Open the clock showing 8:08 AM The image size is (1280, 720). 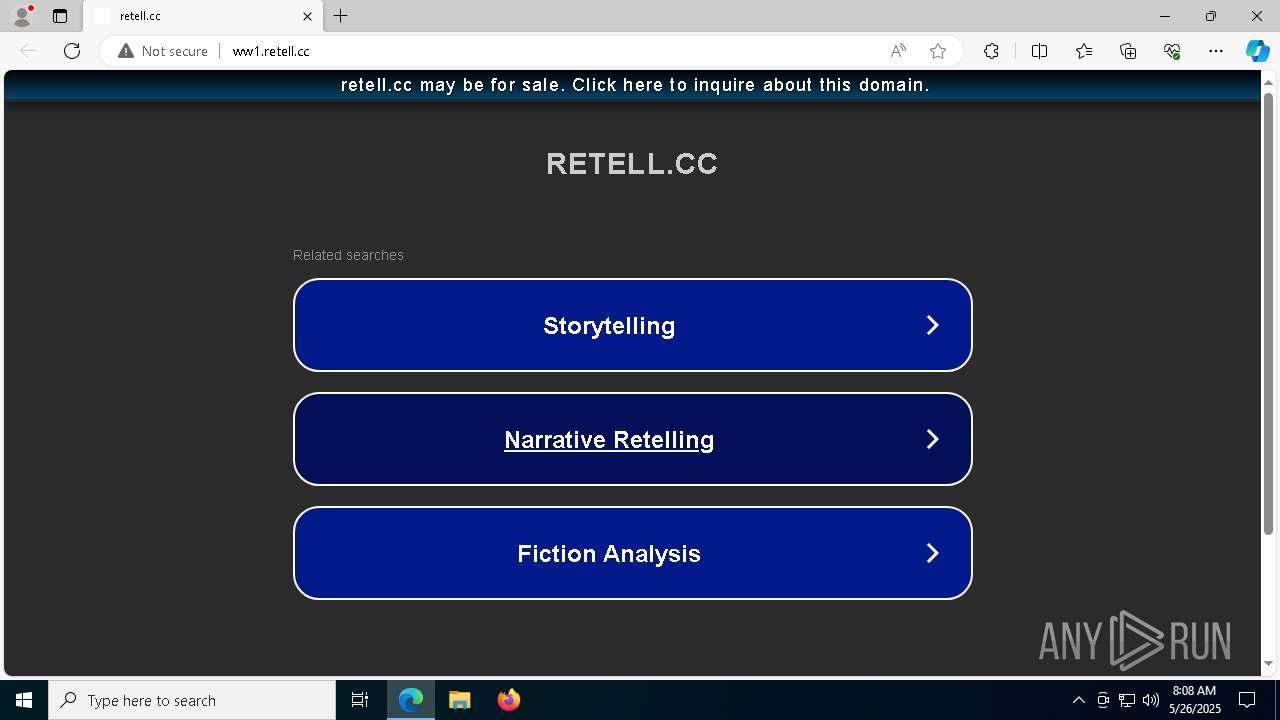(x=1194, y=700)
